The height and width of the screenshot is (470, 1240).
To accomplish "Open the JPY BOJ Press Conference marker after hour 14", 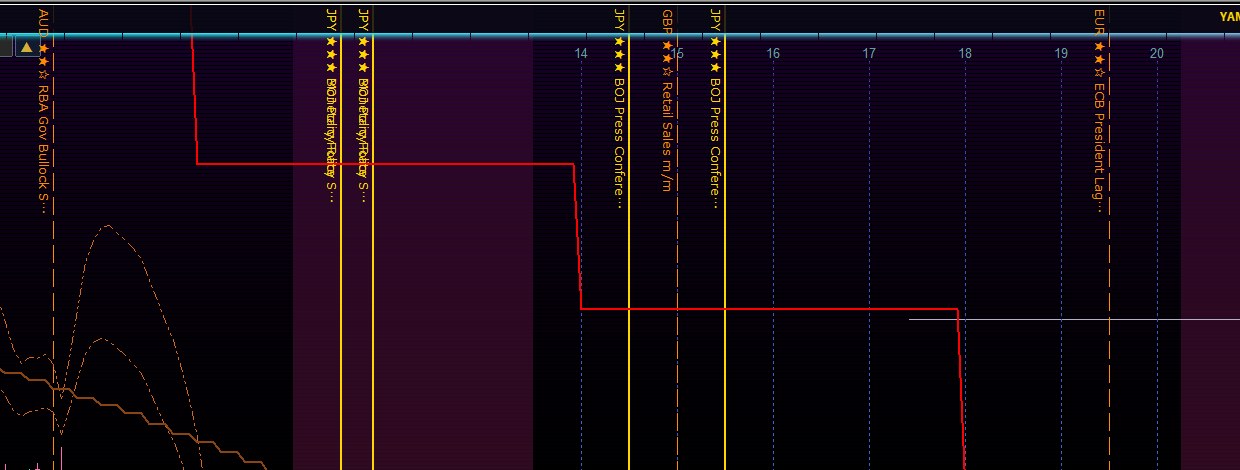I will pos(619,108).
